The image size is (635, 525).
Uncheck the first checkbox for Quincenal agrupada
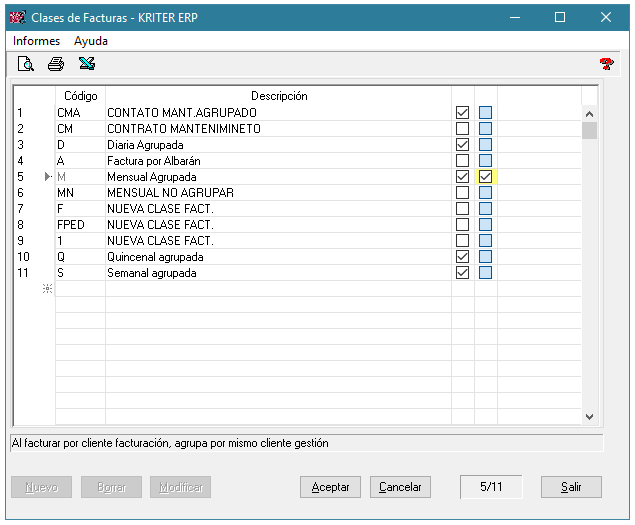462,257
